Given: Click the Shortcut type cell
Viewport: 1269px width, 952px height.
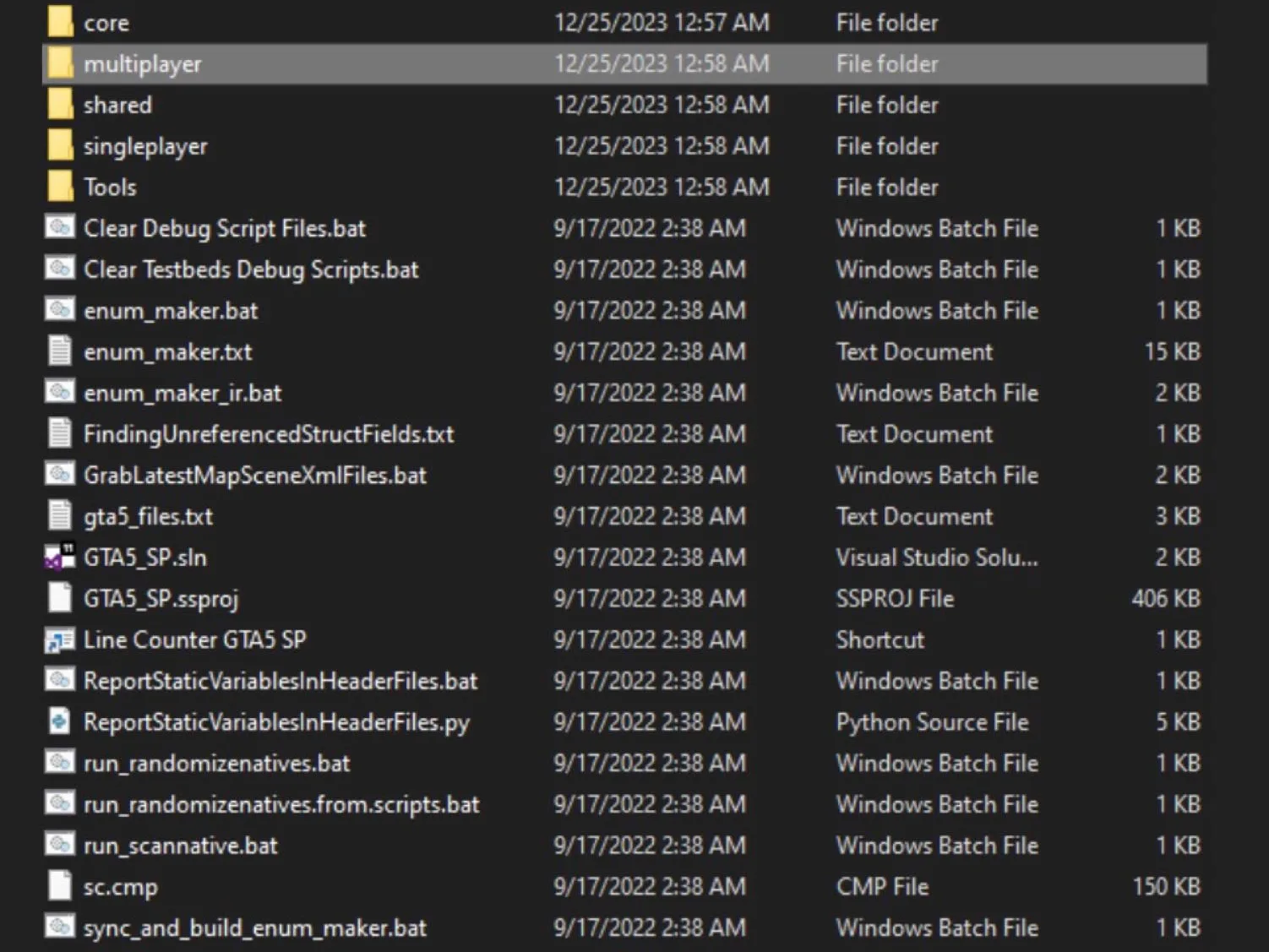Looking at the screenshot, I should [880, 639].
